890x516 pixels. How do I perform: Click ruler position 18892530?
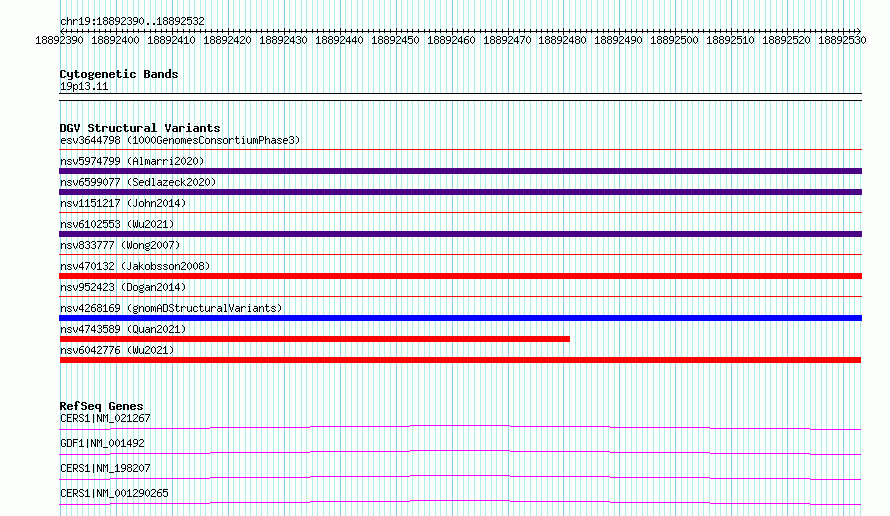pos(842,40)
